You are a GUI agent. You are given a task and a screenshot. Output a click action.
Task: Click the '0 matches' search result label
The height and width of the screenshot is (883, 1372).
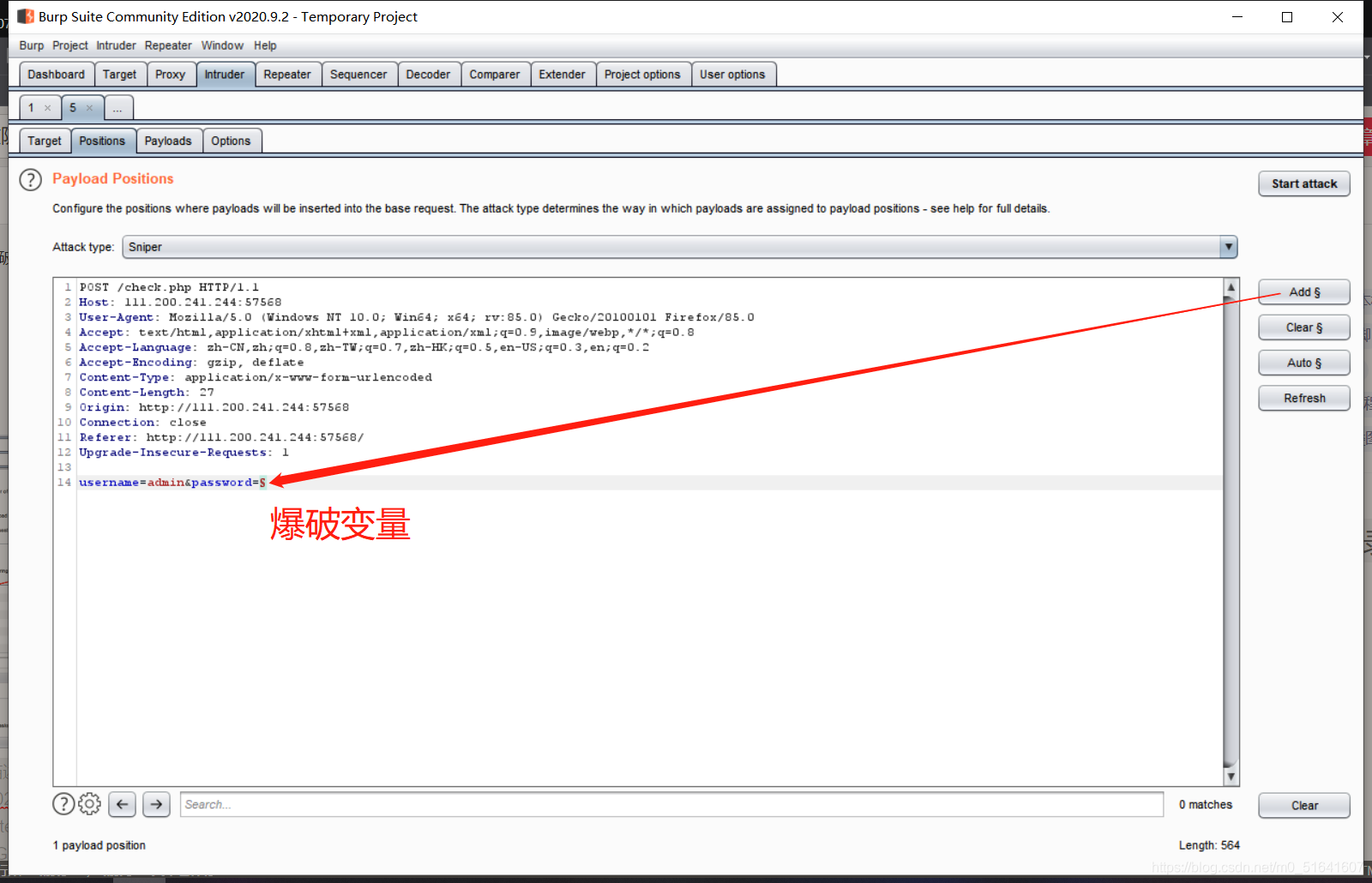(1205, 805)
